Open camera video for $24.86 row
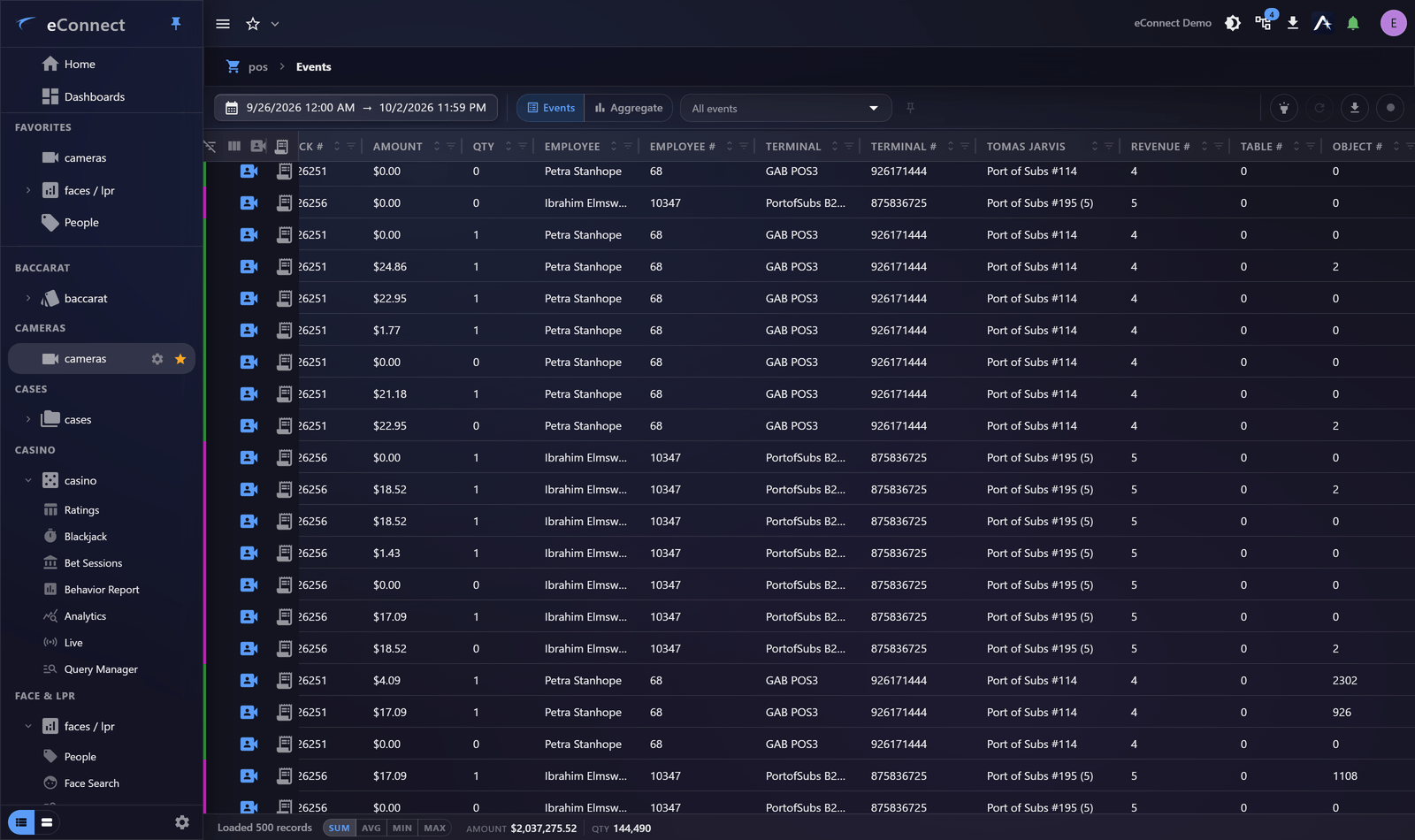1415x840 pixels. click(x=249, y=266)
